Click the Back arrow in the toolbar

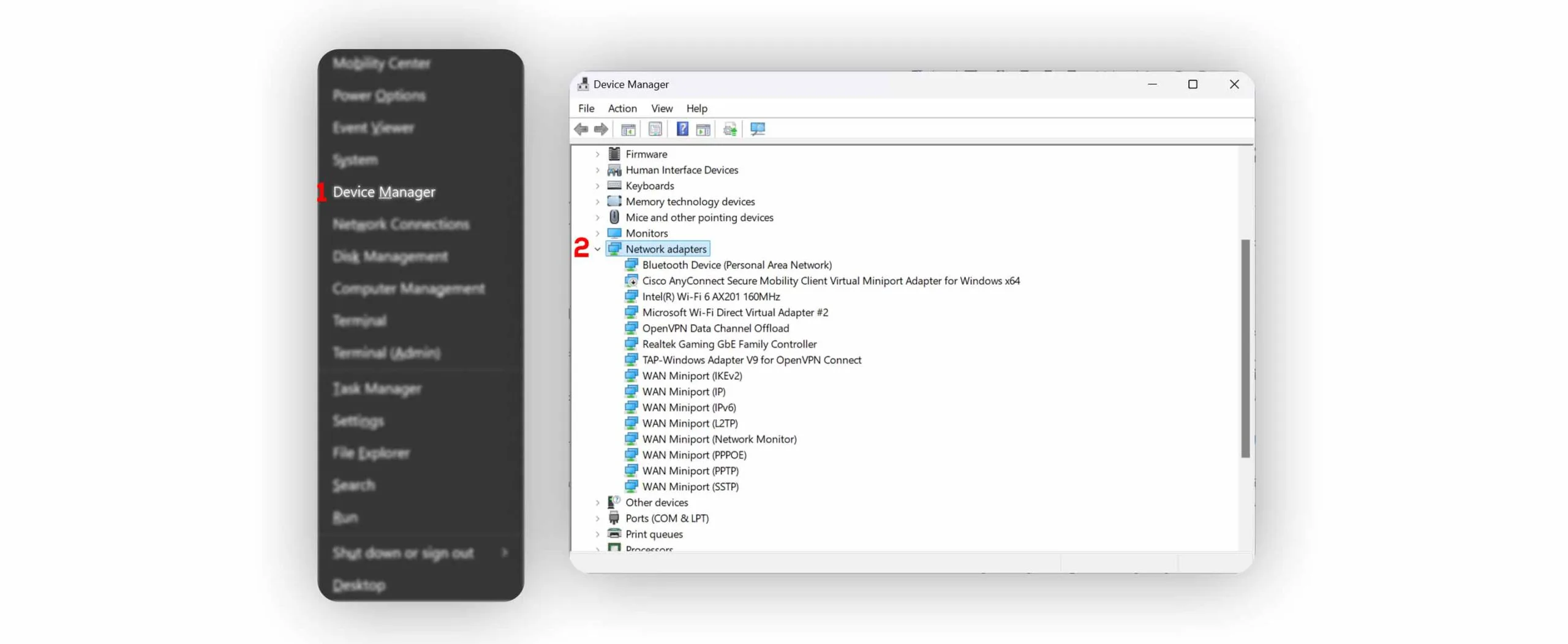[x=581, y=129]
